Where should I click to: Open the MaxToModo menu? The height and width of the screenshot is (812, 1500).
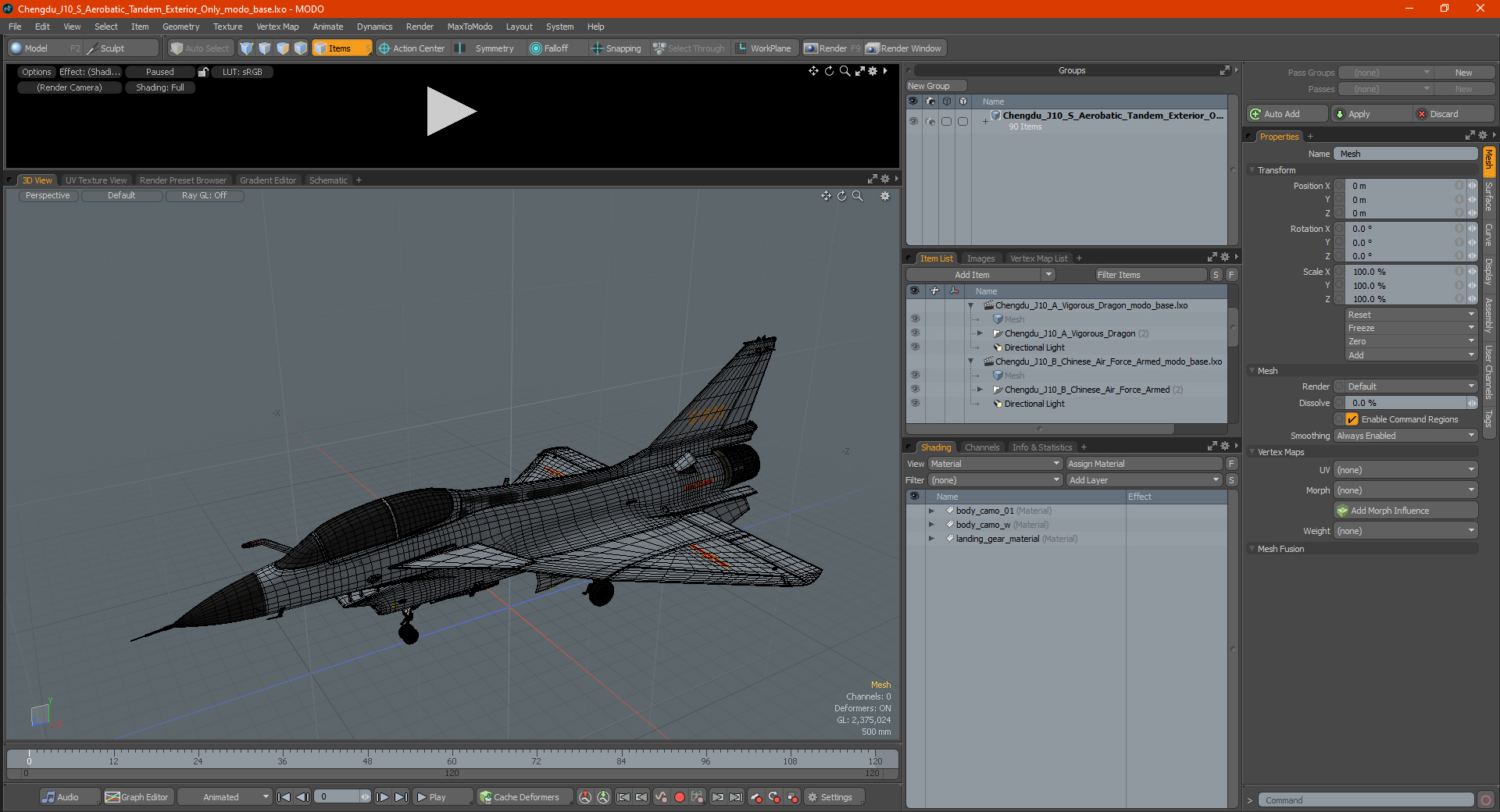coord(470,27)
